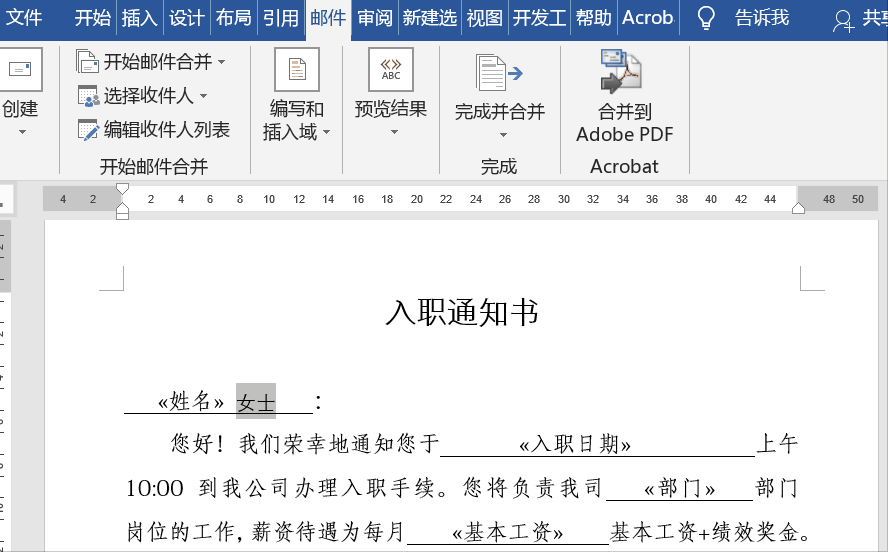Click the 编写和插入域 document icon
The width and height of the screenshot is (888, 552).
point(297,69)
